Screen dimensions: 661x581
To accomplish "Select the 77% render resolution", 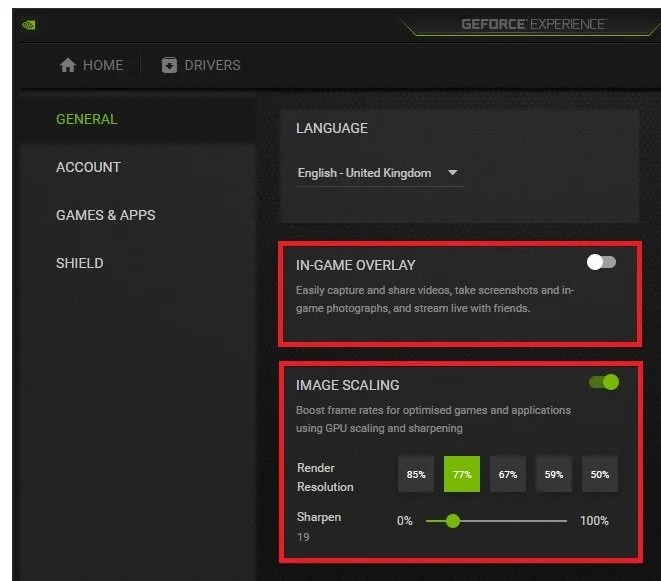I will coord(462,474).
